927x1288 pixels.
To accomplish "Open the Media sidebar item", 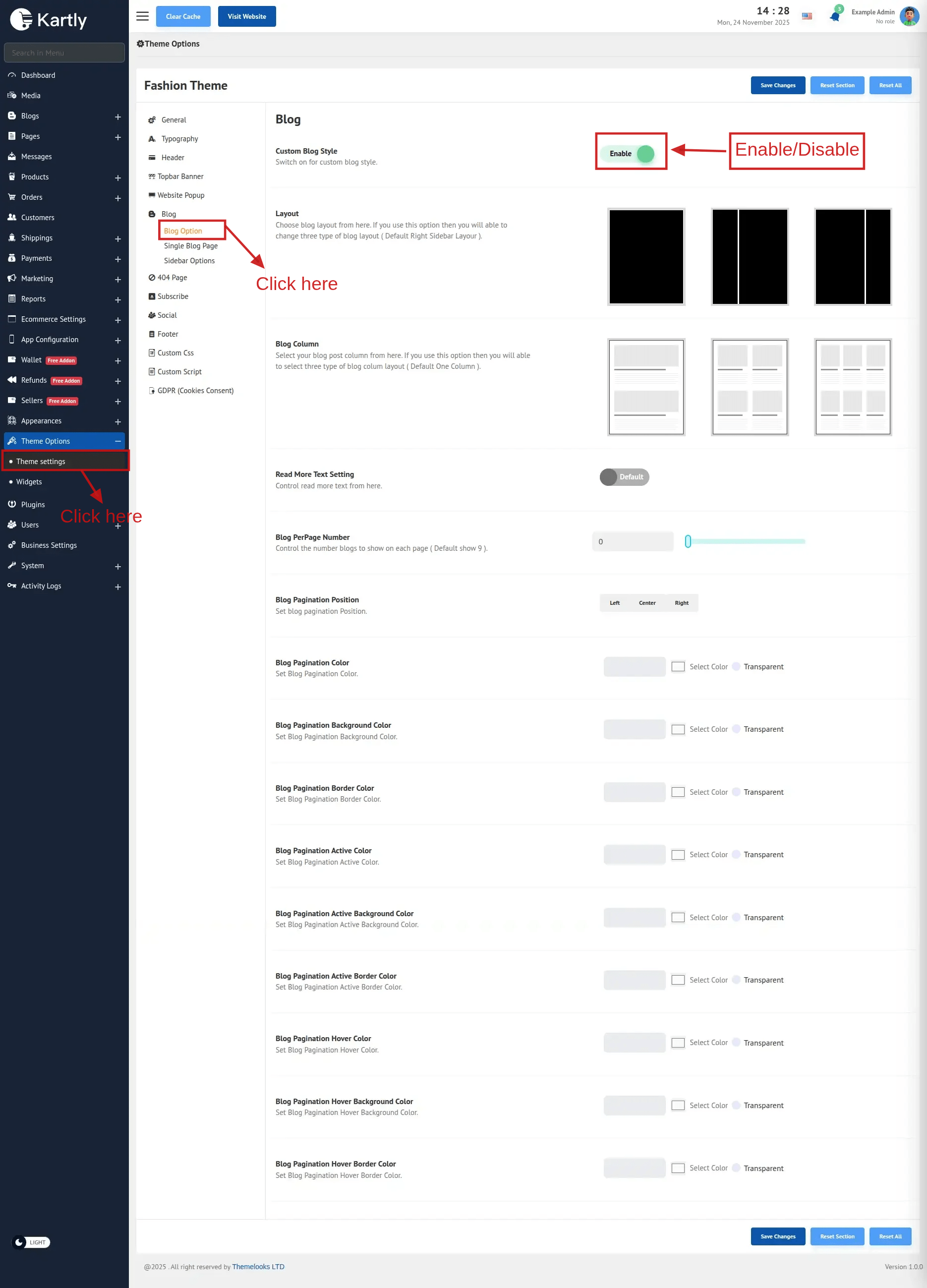I will coord(31,96).
